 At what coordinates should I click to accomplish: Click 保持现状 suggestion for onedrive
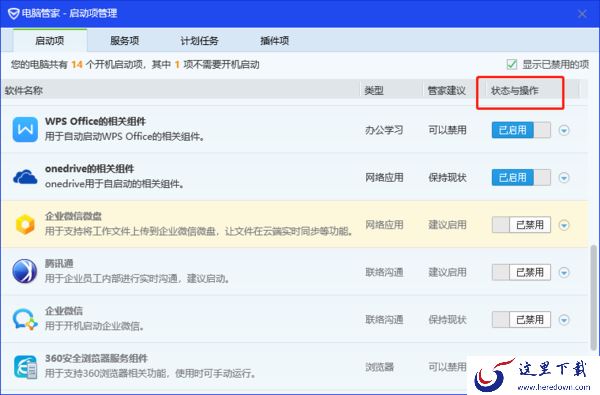click(x=447, y=178)
